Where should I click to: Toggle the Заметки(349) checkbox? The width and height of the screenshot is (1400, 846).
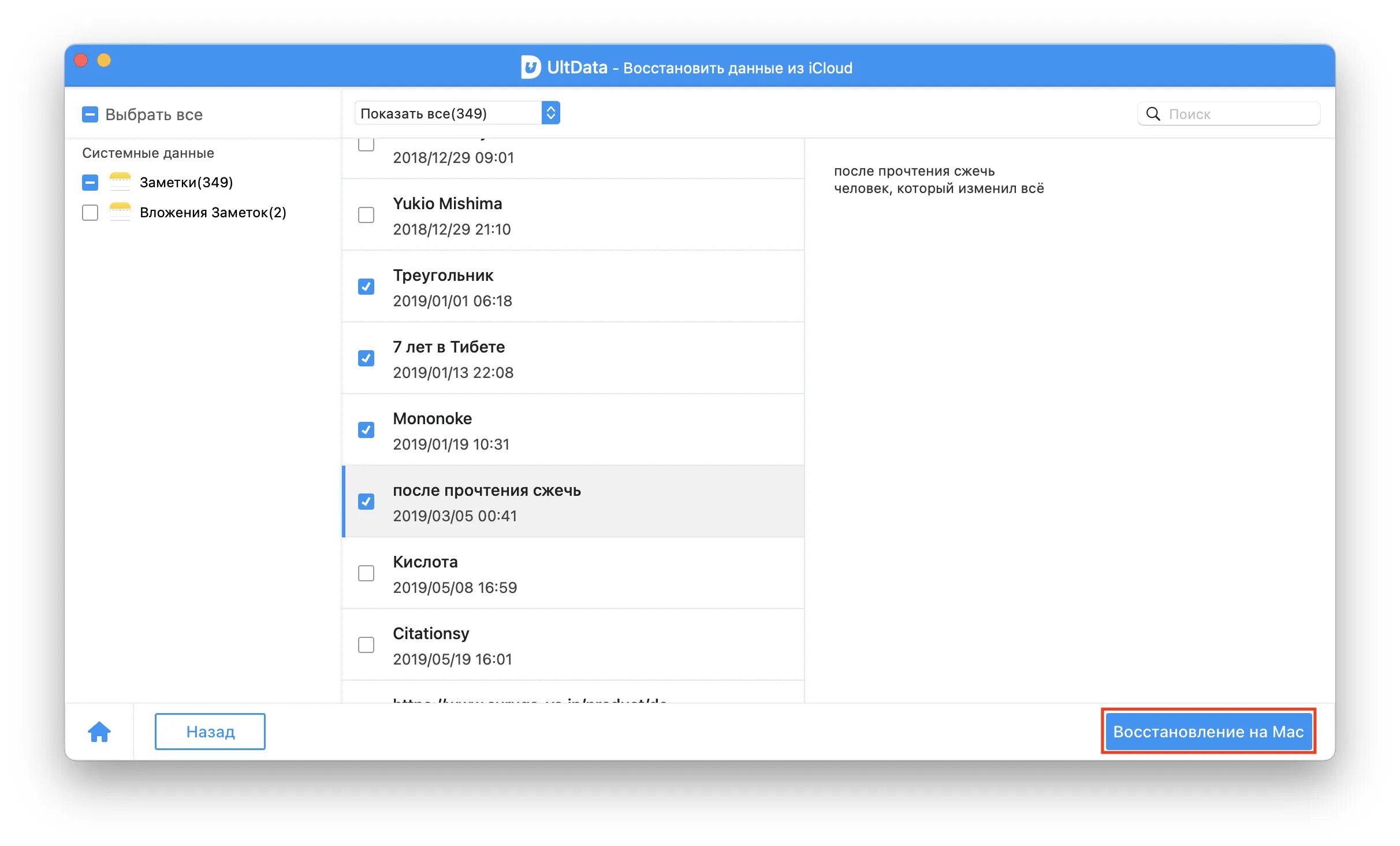[x=90, y=183]
